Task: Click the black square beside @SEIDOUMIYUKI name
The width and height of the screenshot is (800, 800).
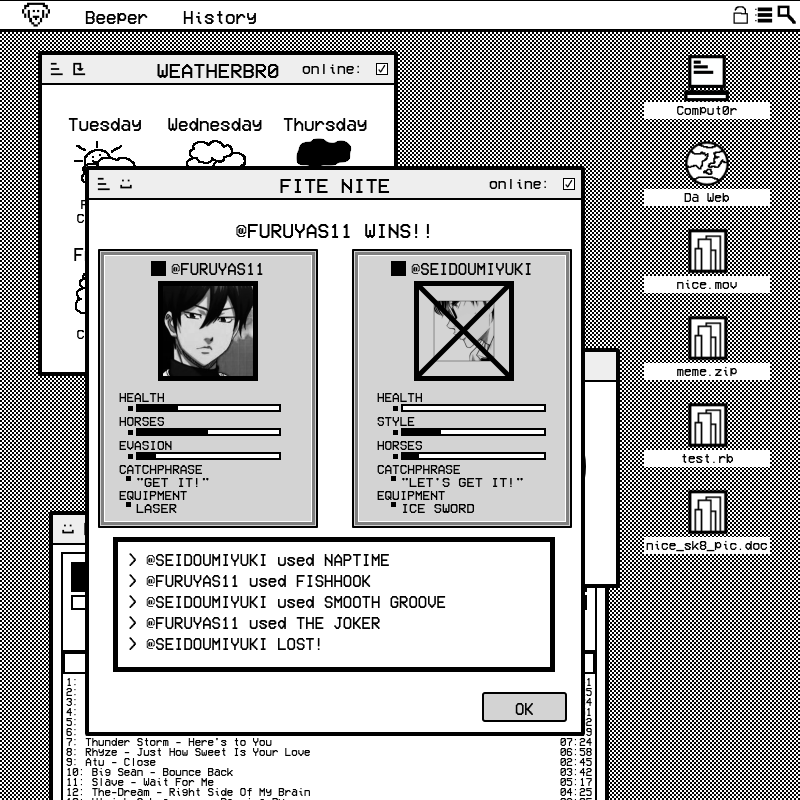Action: (398, 268)
